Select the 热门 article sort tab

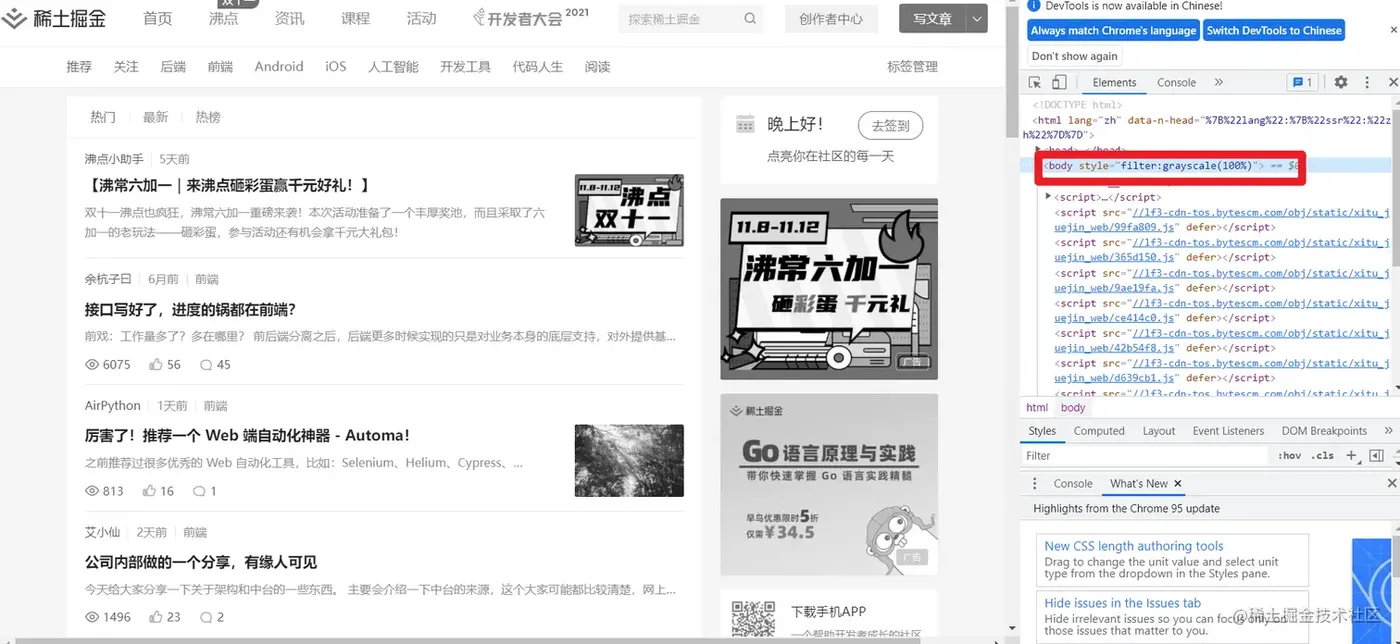tap(103, 117)
